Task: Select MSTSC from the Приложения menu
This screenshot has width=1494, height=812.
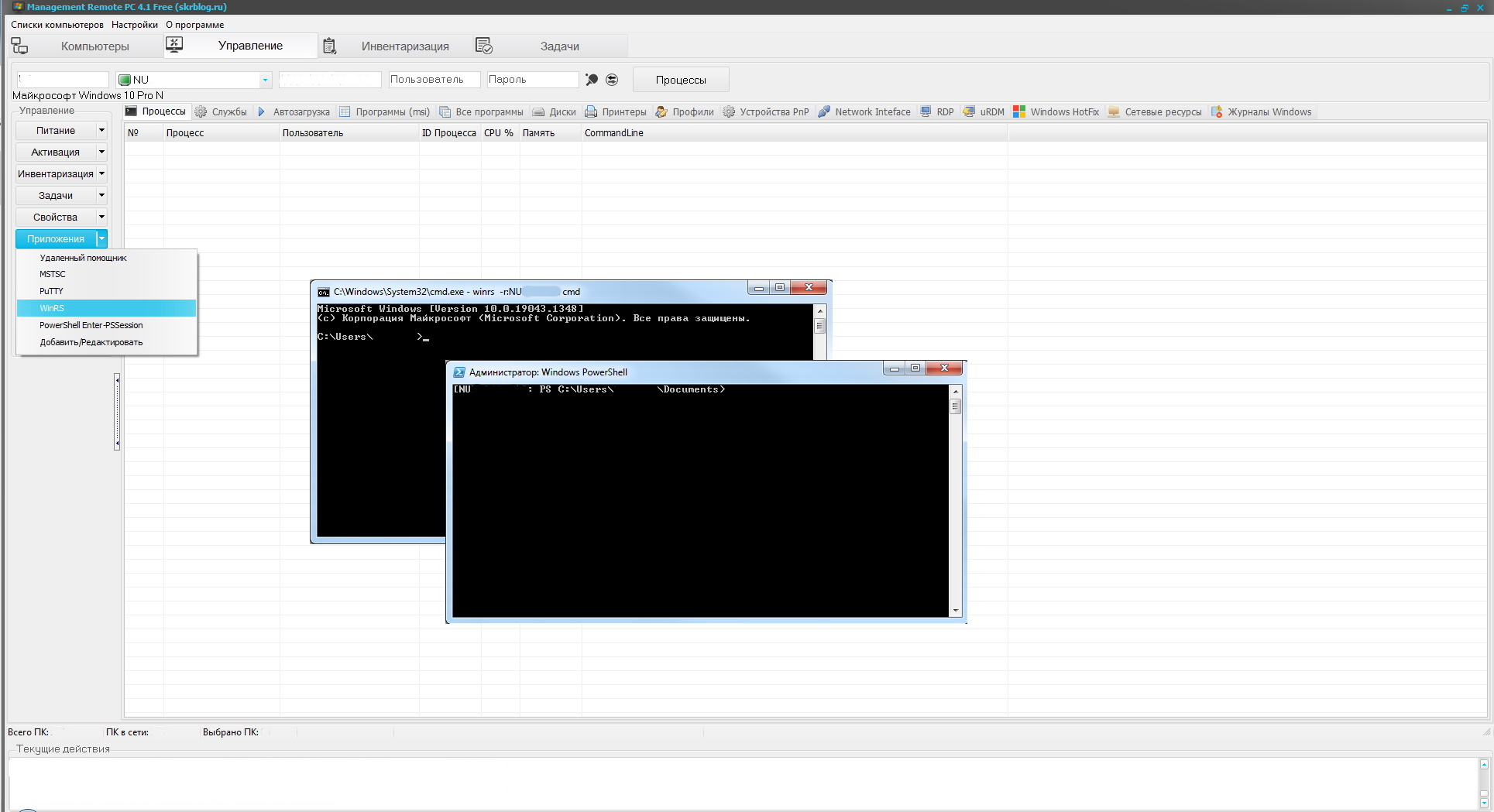Action: pos(107,274)
